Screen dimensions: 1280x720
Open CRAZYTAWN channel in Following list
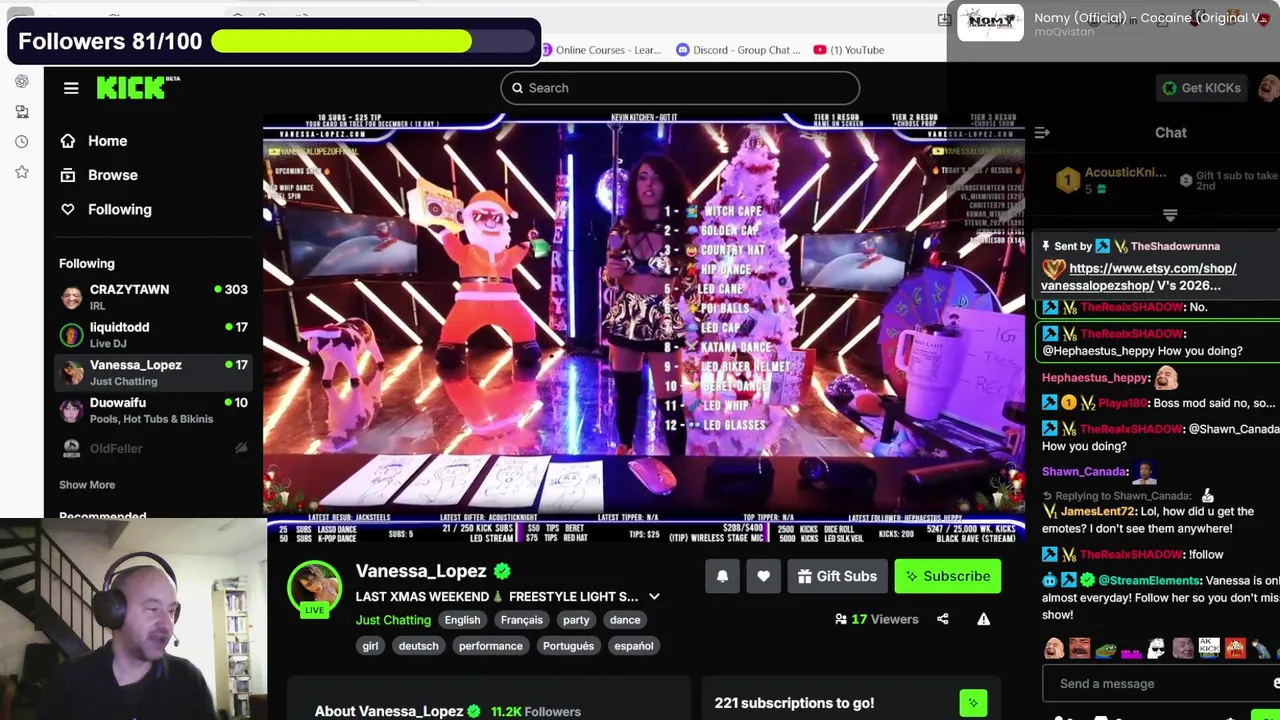(x=153, y=296)
